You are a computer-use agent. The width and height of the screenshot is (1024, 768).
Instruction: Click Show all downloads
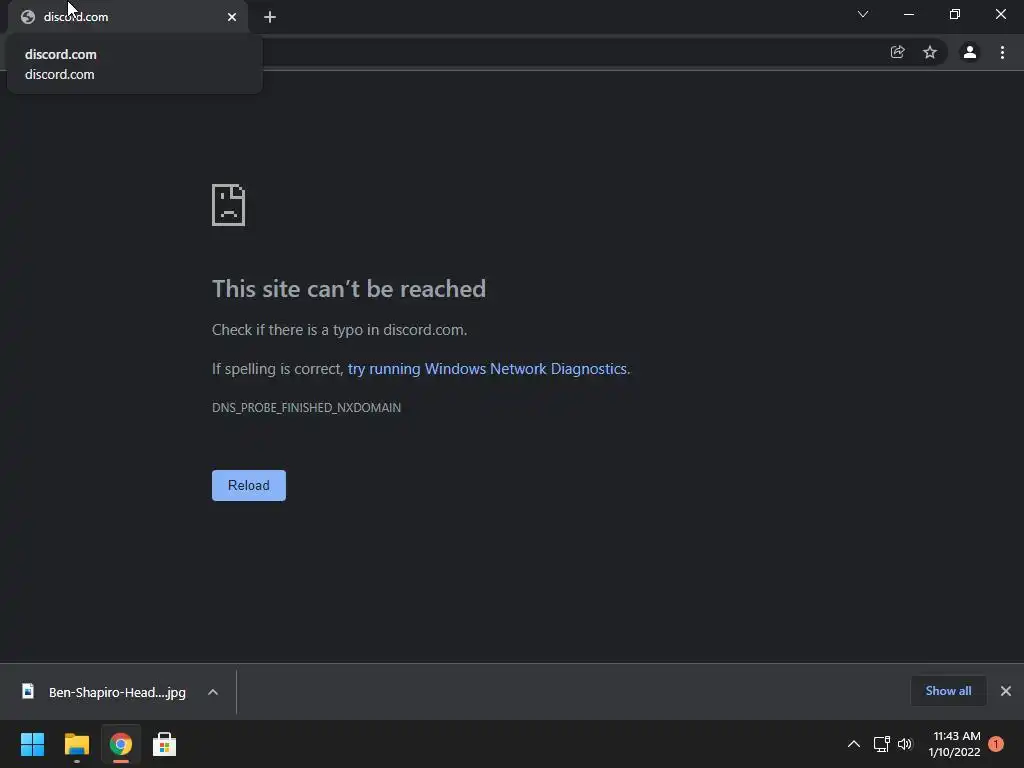click(948, 691)
